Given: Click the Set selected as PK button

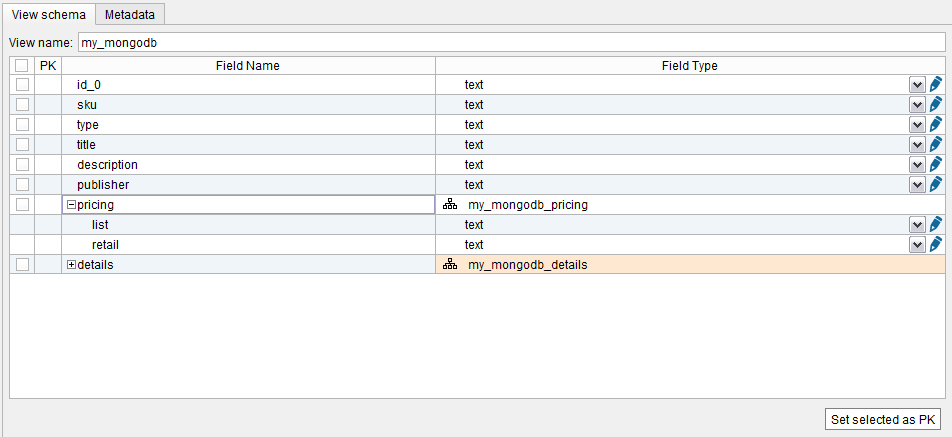Looking at the screenshot, I should click(x=882, y=419).
